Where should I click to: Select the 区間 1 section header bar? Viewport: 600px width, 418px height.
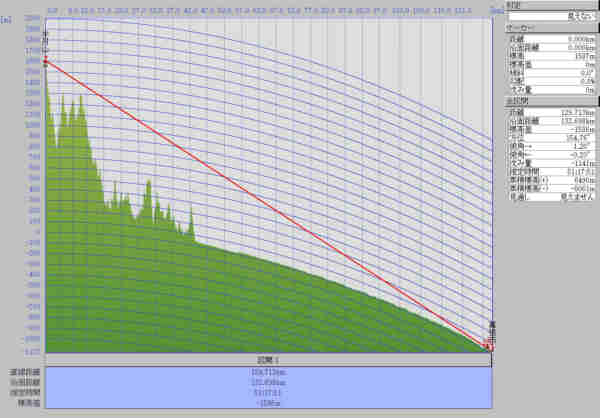click(x=268, y=359)
